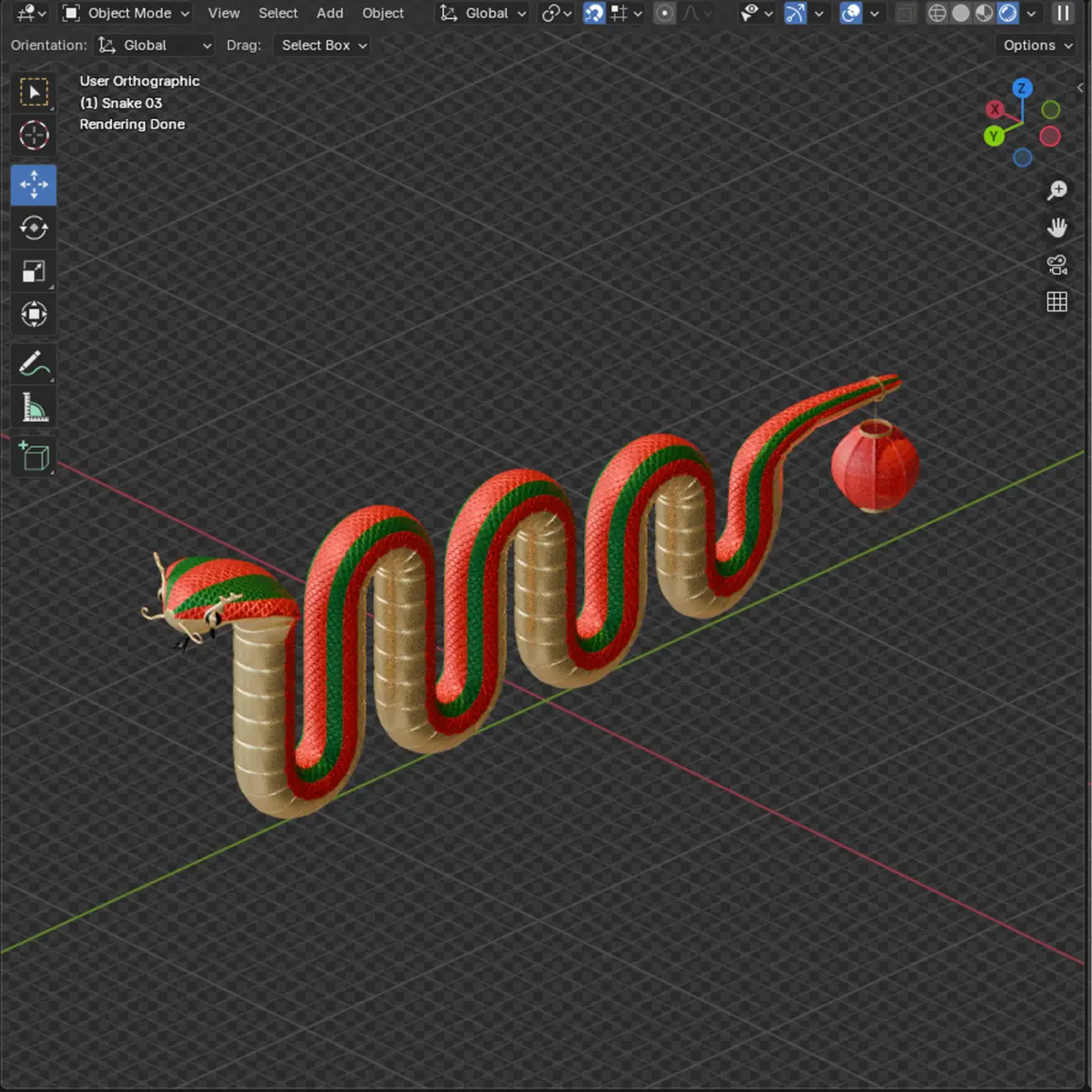
Task: Open the Add menu
Action: tap(329, 13)
